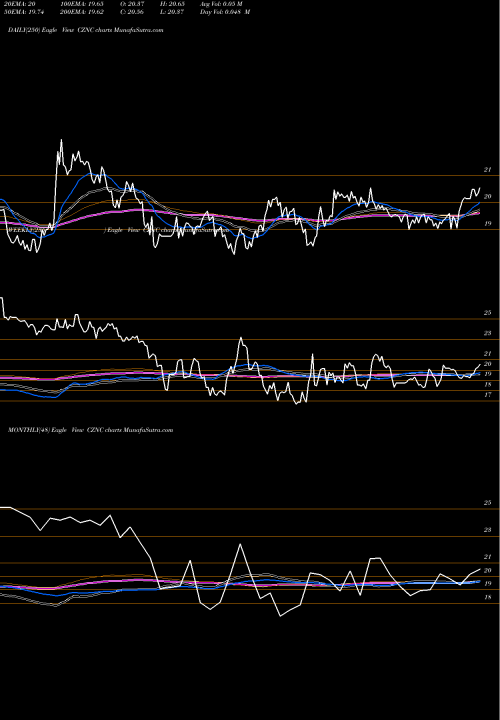Viewport: 500px width, 720px height.
Task: Click the 19 price label on daily chart
Action: pyautogui.click(x=488, y=224)
